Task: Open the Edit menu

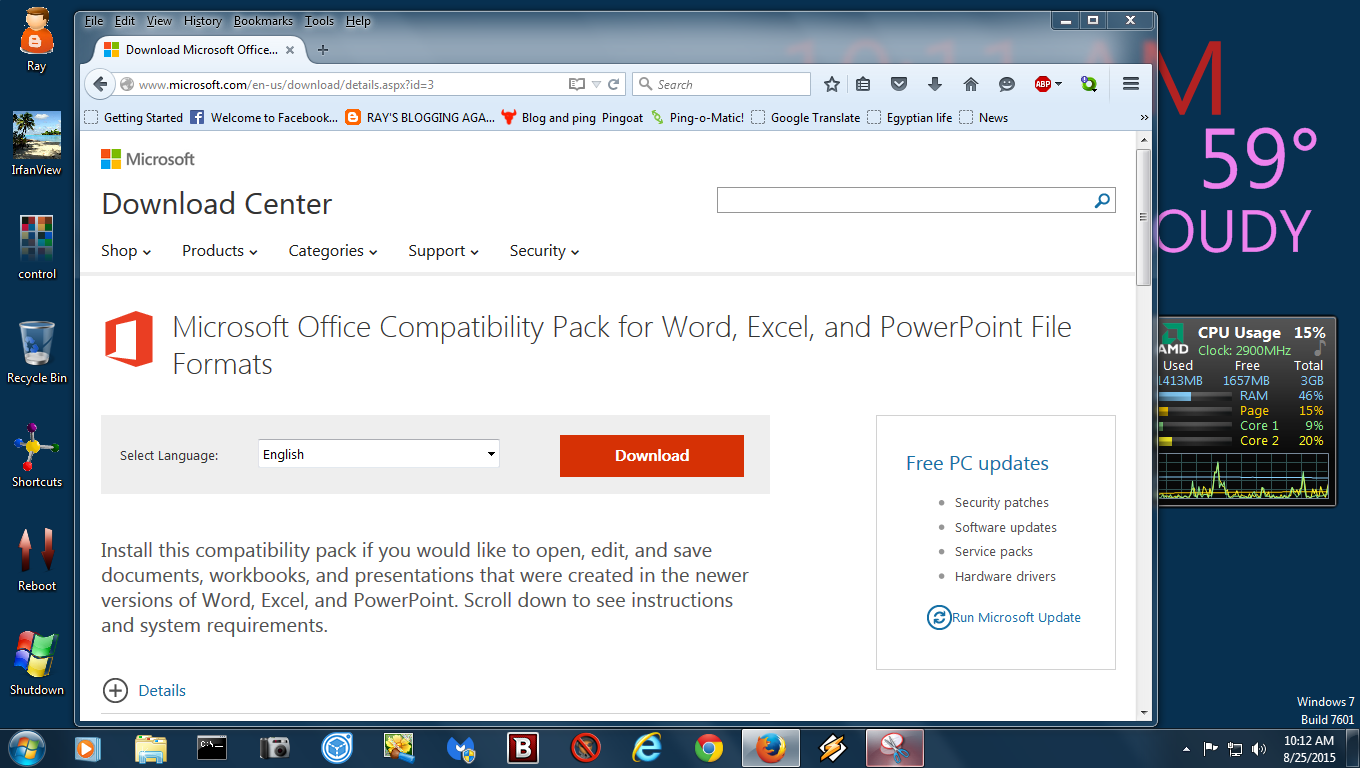Action: point(125,20)
